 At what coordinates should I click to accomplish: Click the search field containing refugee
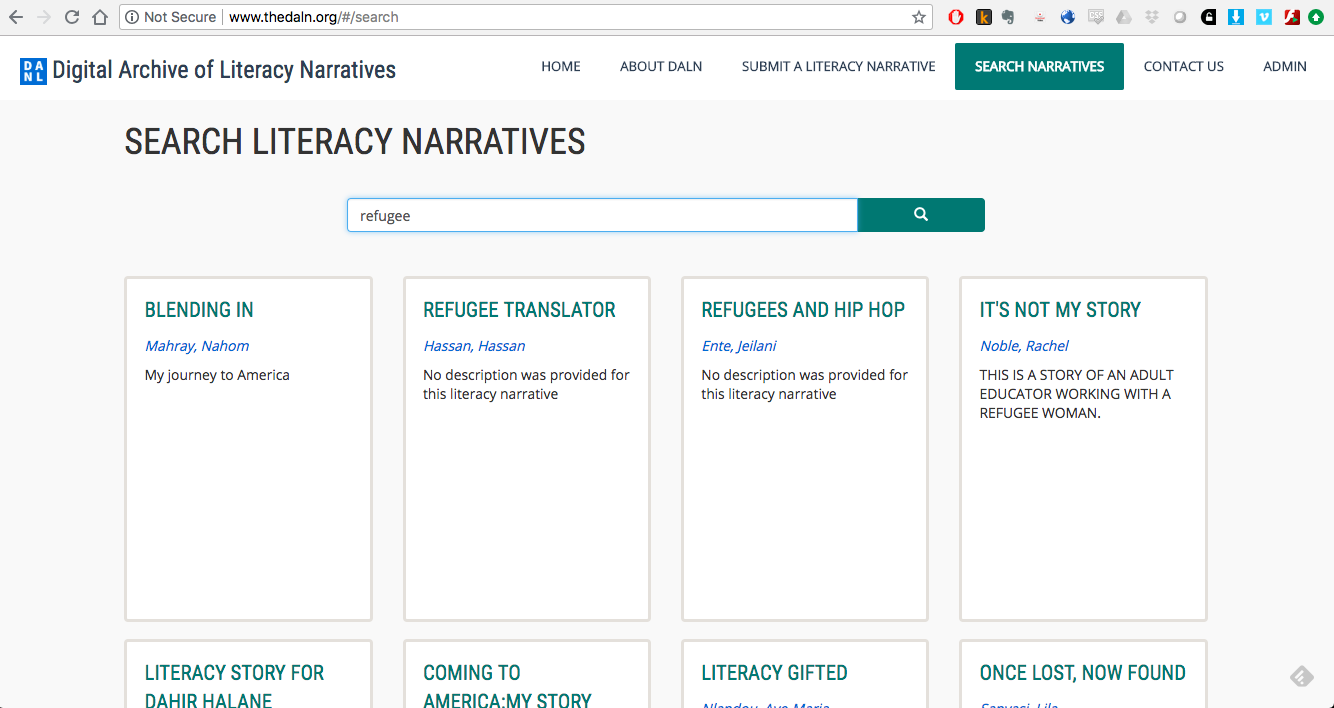(x=601, y=215)
